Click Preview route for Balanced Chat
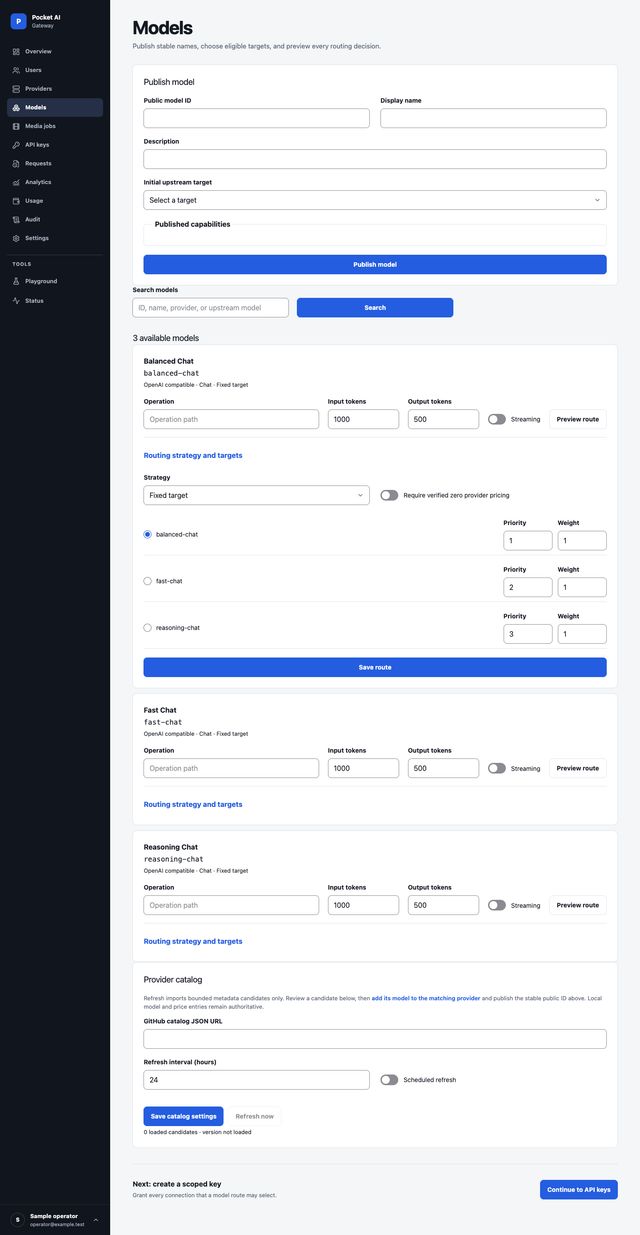640x1235 pixels. point(578,419)
